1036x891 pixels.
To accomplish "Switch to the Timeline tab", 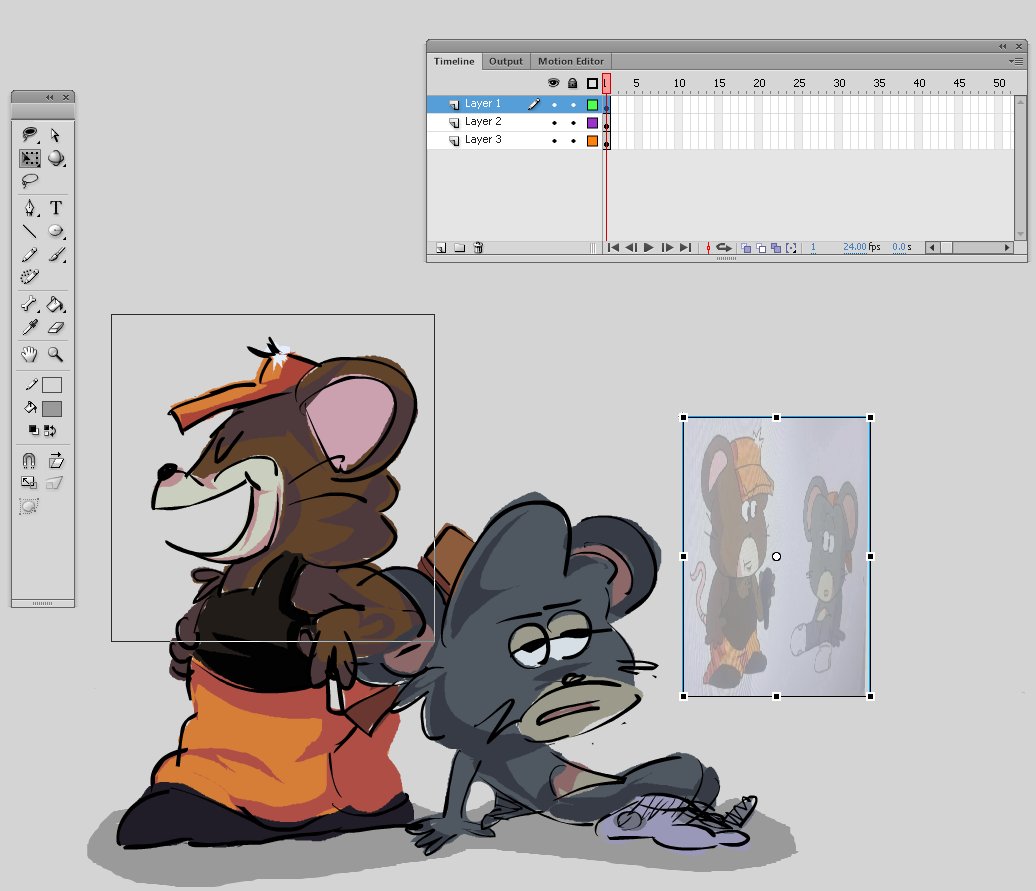I will click(x=454, y=61).
